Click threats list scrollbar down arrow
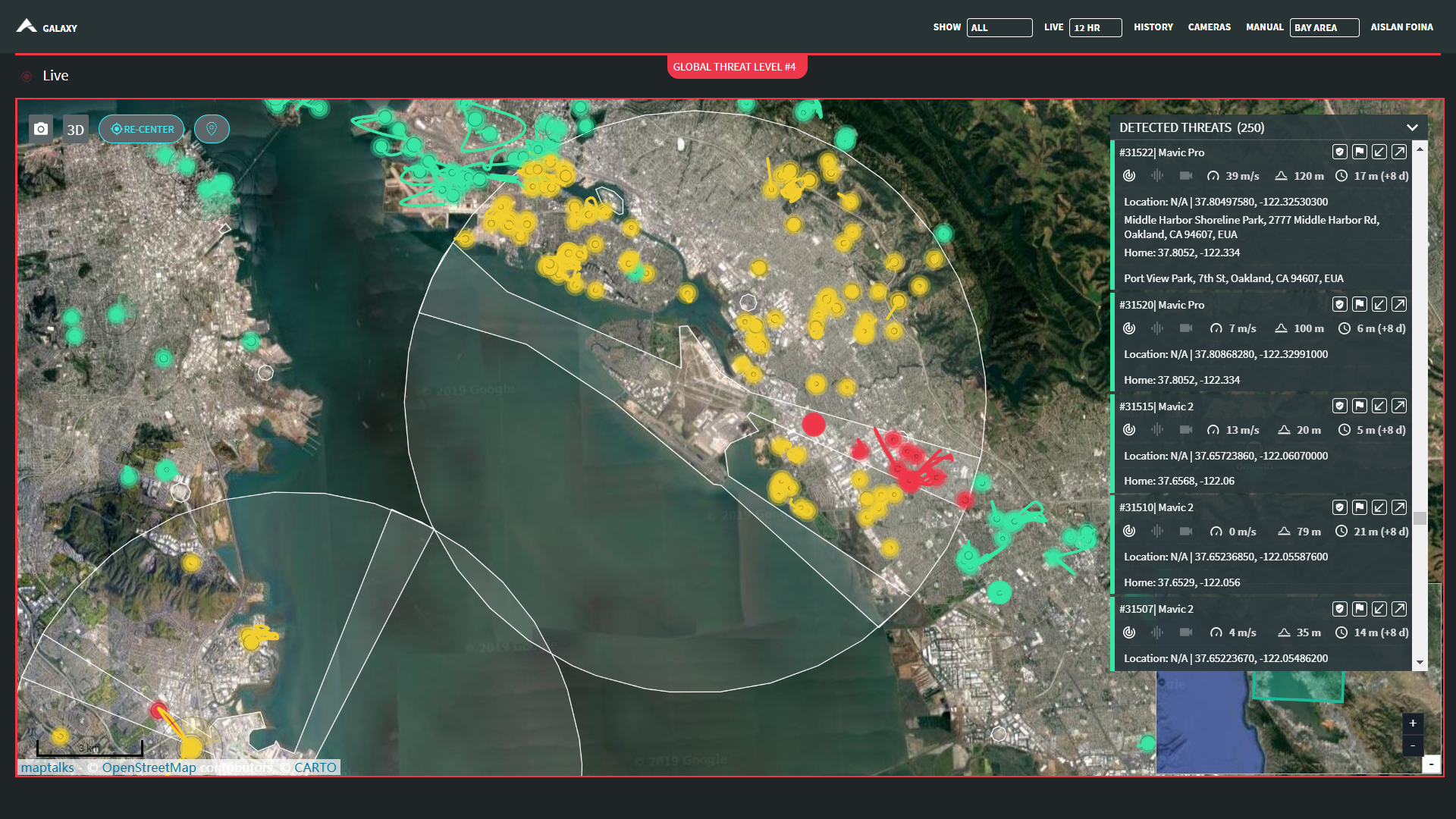 tap(1420, 663)
